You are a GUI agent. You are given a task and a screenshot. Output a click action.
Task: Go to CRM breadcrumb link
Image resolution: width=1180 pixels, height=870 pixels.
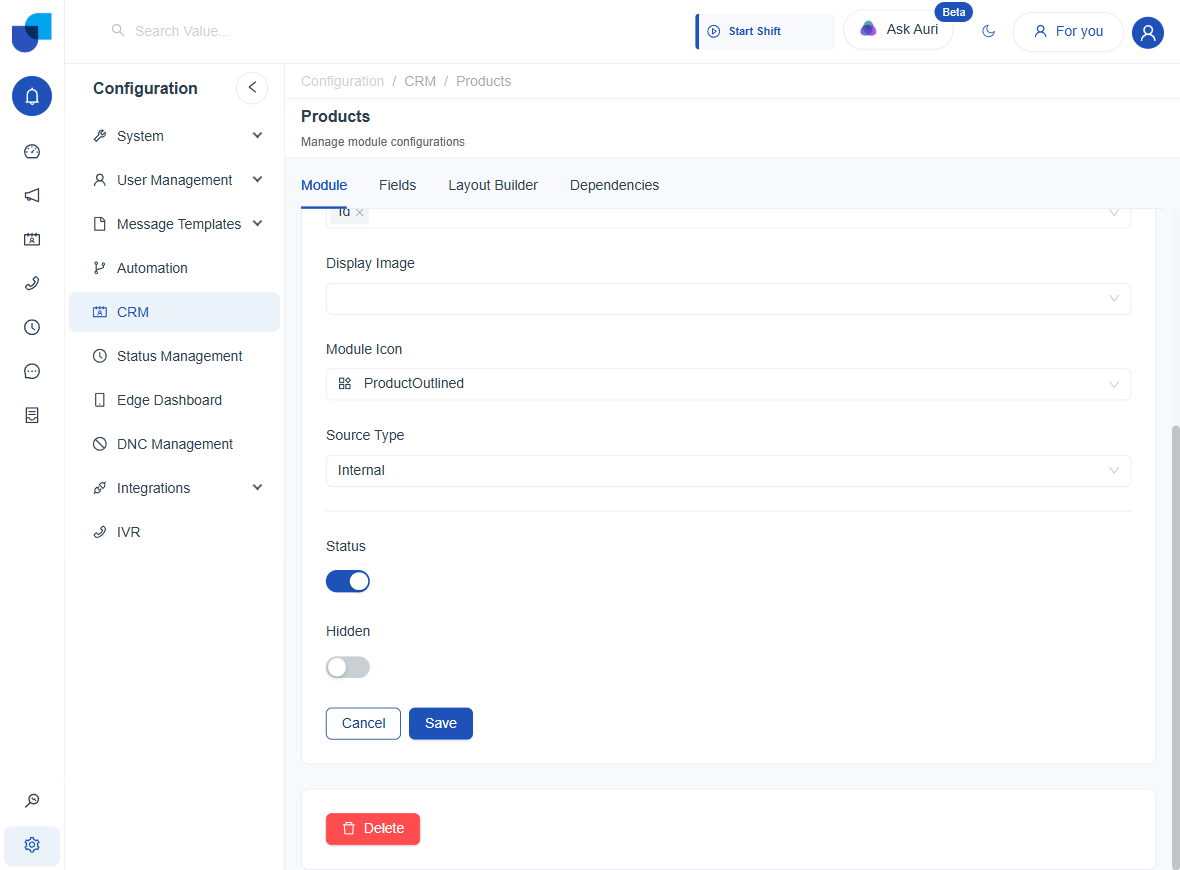pos(420,81)
